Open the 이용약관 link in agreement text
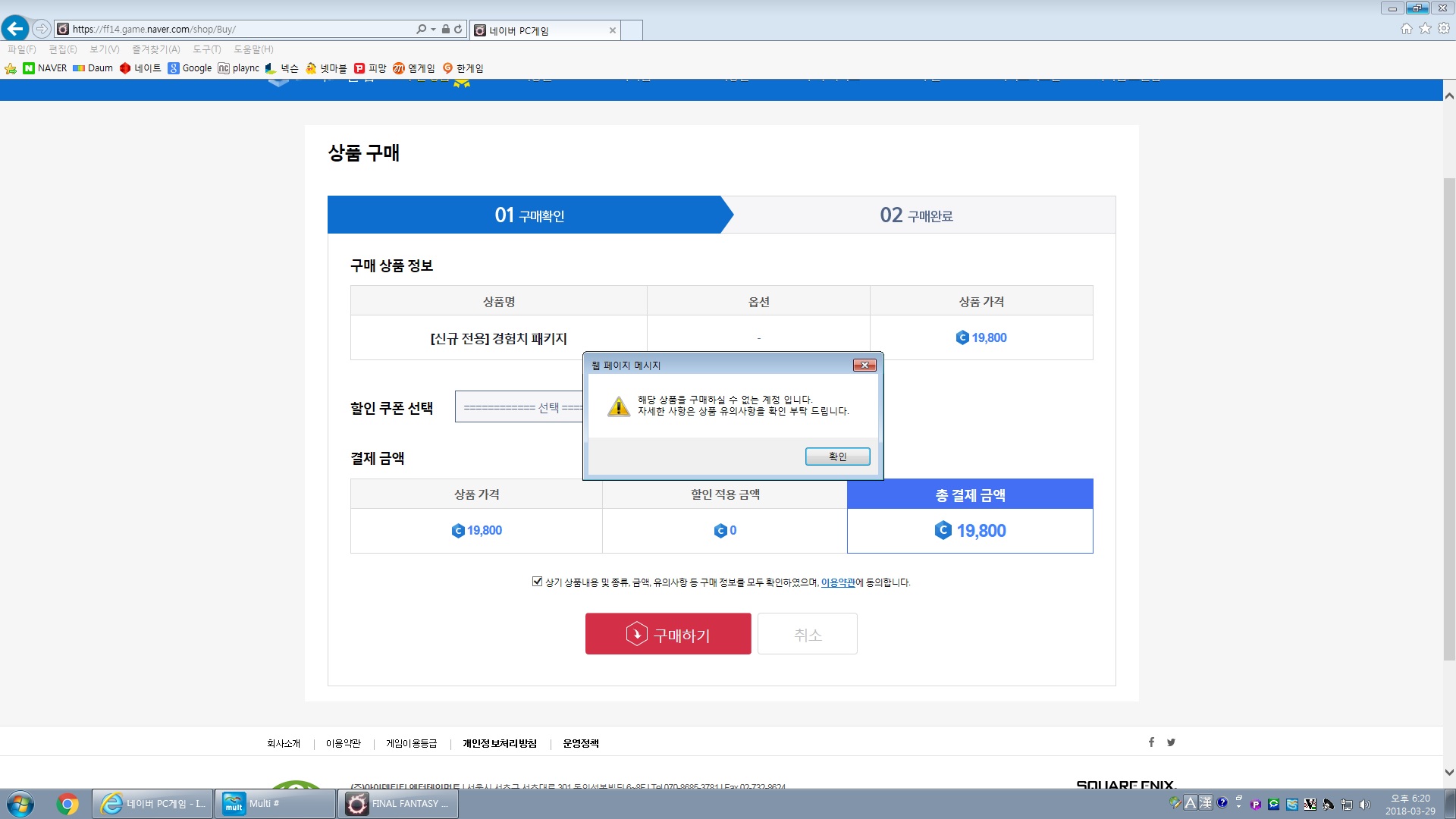This screenshot has height=819, width=1456. pyautogui.click(x=838, y=582)
